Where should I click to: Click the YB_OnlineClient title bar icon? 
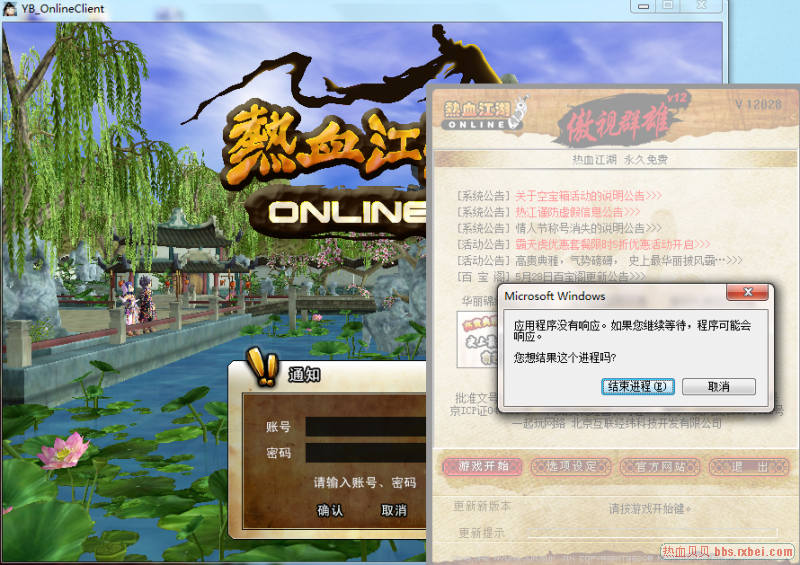[11, 9]
